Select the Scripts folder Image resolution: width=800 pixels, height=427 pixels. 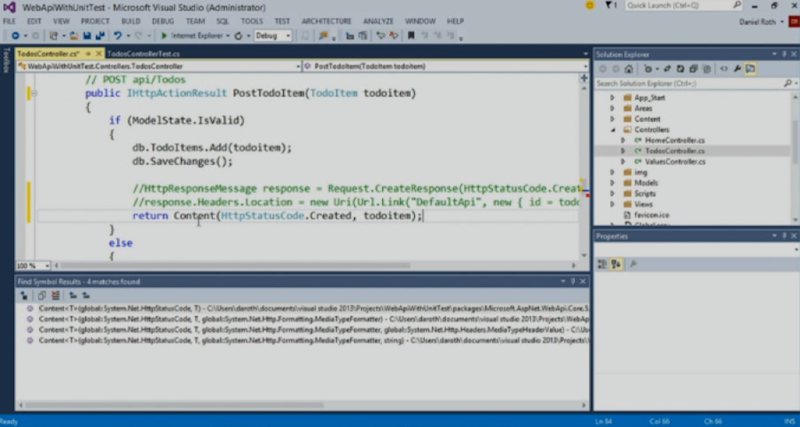click(645, 193)
